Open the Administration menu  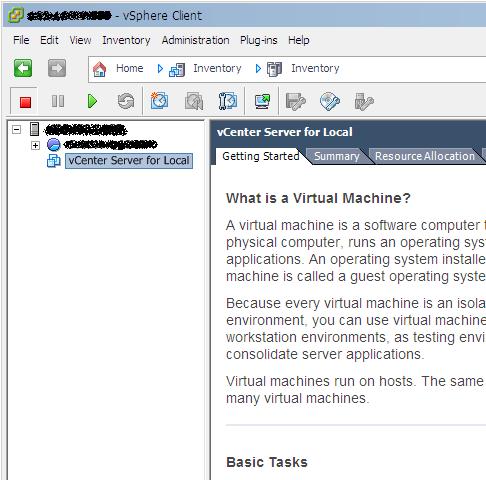pyautogui.click(x=196, y=40)
